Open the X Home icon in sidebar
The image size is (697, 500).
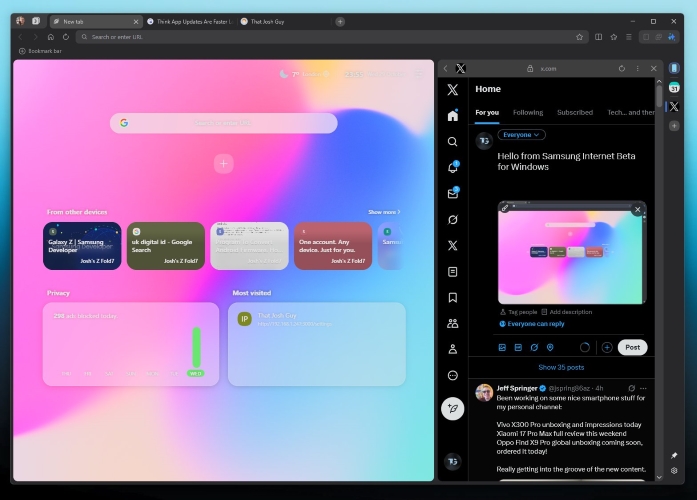point(453,116)
